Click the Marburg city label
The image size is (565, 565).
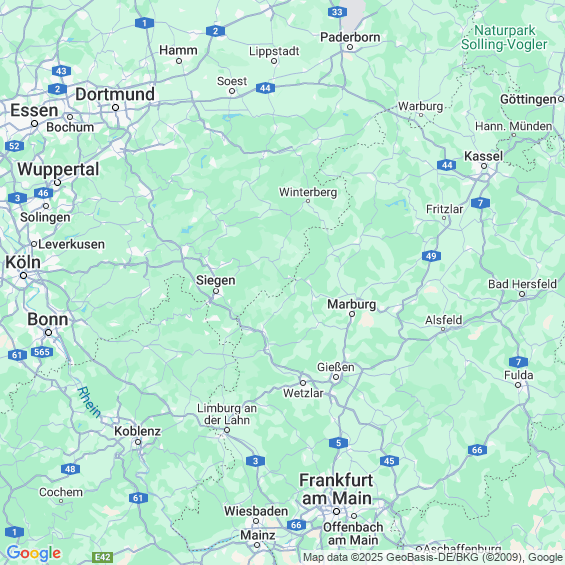tap(352, 304)
